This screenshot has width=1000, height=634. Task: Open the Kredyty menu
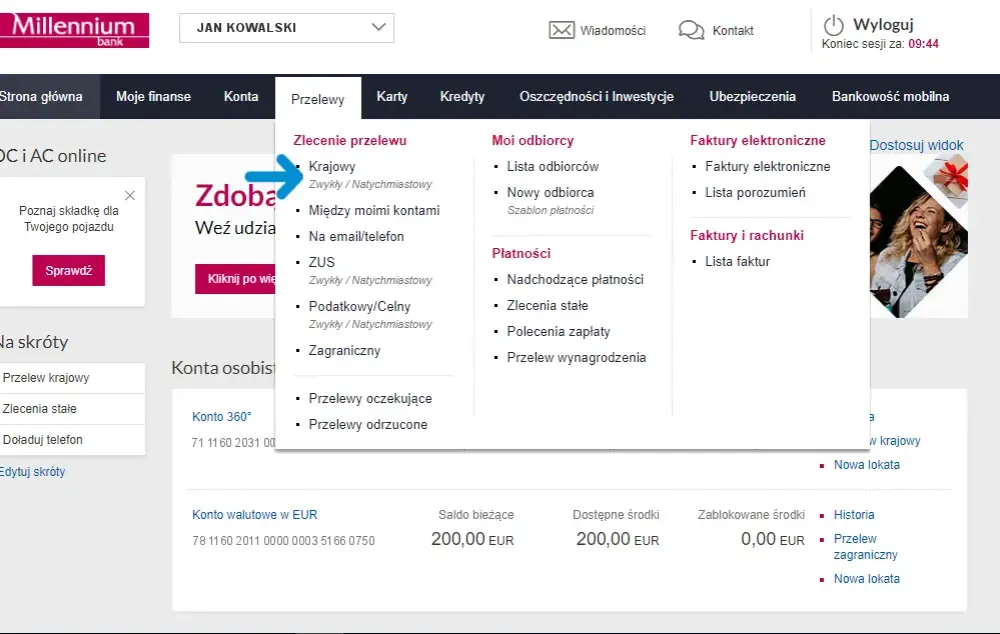[462, 96]
